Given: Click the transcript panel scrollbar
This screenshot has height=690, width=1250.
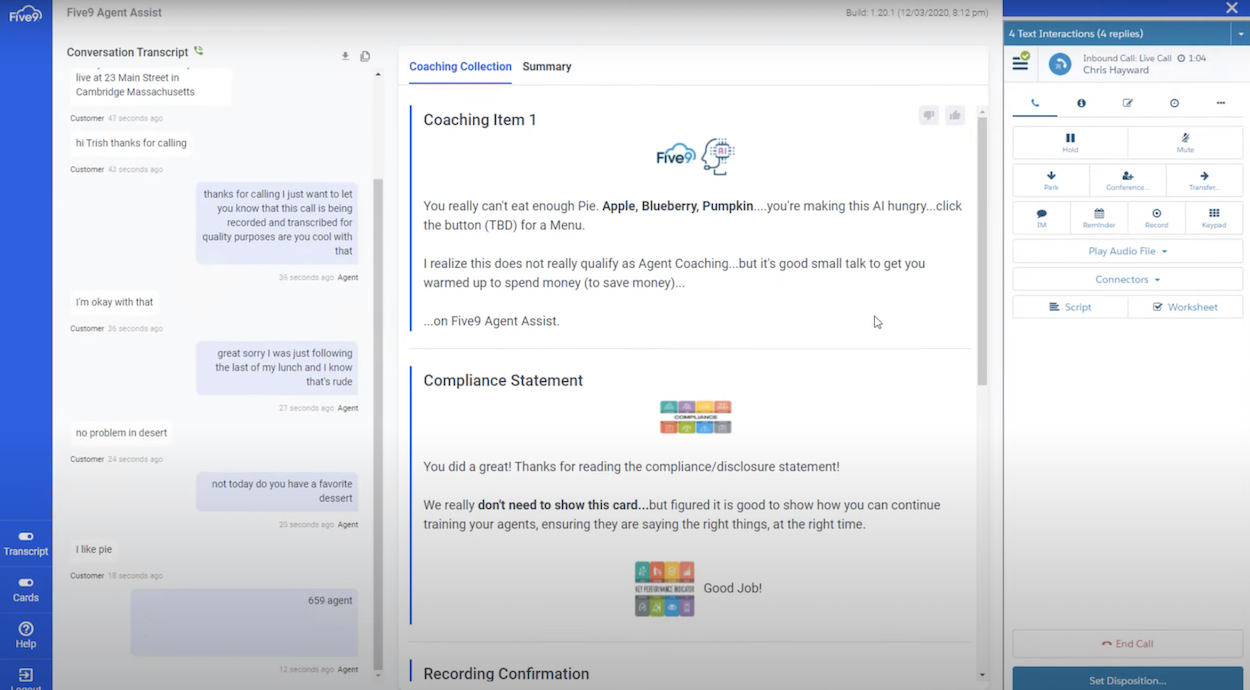Looking at the screenshot, I should tap(378, 424).
